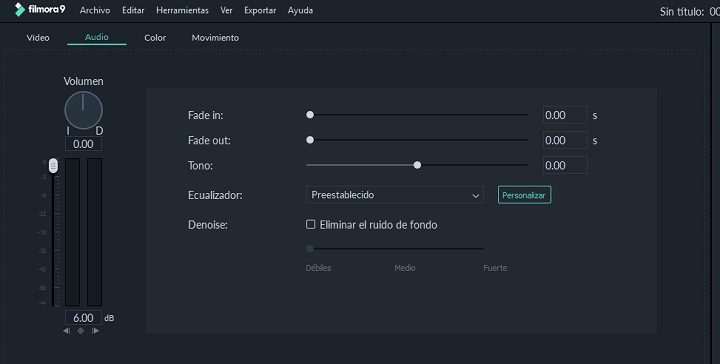Switch to the Vídeo tab
The height and width of the screenshot is (364, 720).
coord(38,38)
